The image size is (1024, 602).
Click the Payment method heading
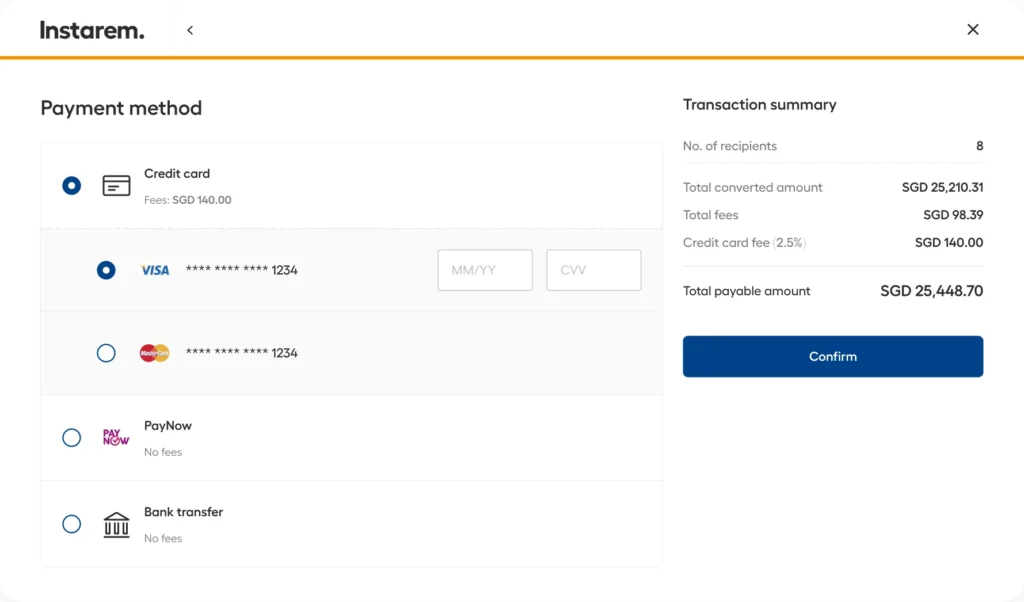click(x=120, y=108)
